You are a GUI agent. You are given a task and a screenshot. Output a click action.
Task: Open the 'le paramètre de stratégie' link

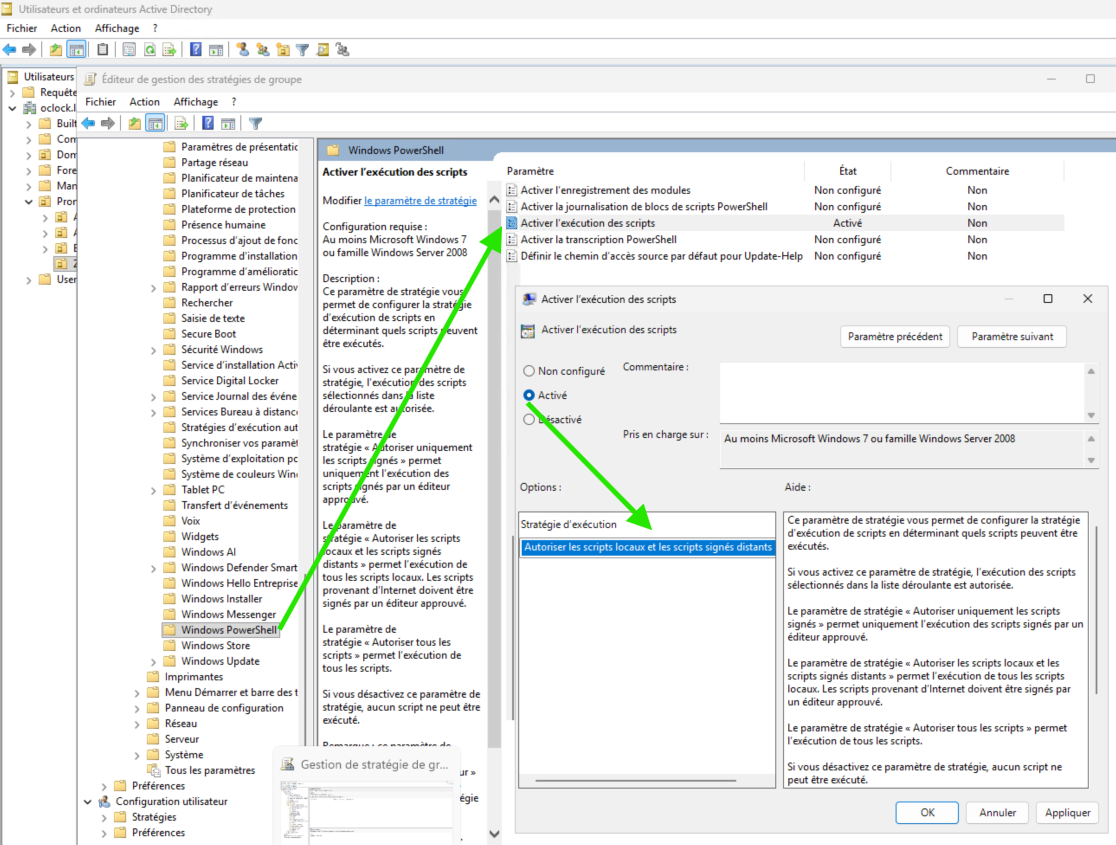pos(420,200)
